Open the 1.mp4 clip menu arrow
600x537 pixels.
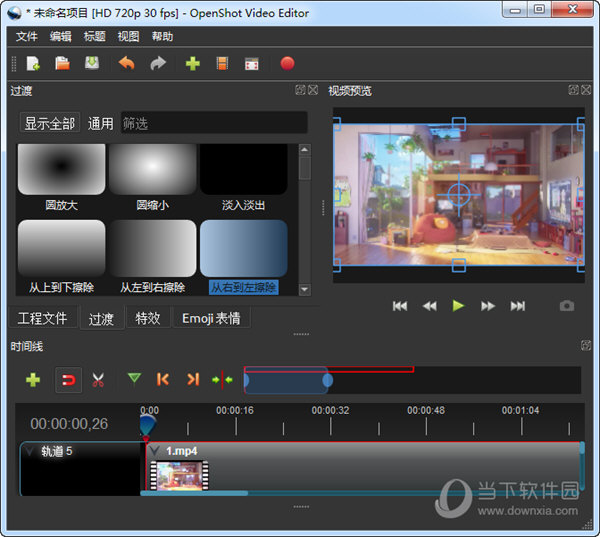click(x=154, y=450)
